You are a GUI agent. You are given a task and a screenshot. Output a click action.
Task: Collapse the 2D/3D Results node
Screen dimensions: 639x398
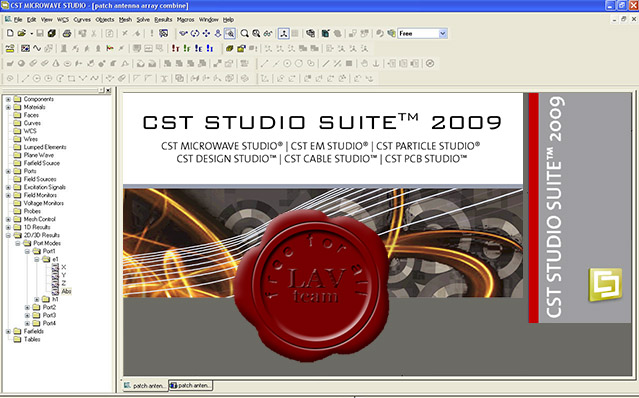coord(8,235)
